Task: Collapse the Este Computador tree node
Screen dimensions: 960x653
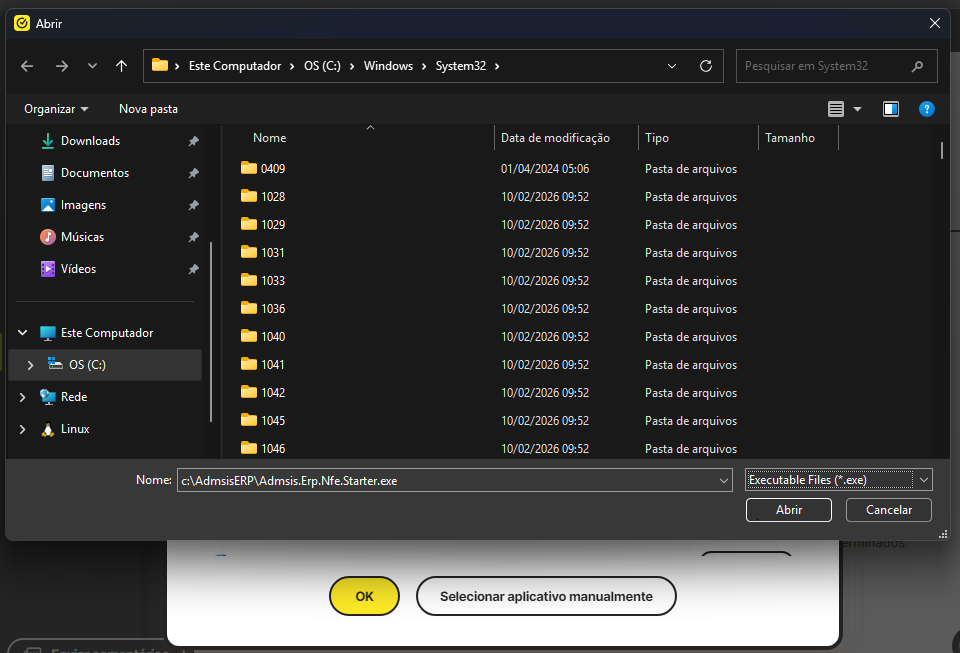Action: pyautogui.click(x=23, y=333)
